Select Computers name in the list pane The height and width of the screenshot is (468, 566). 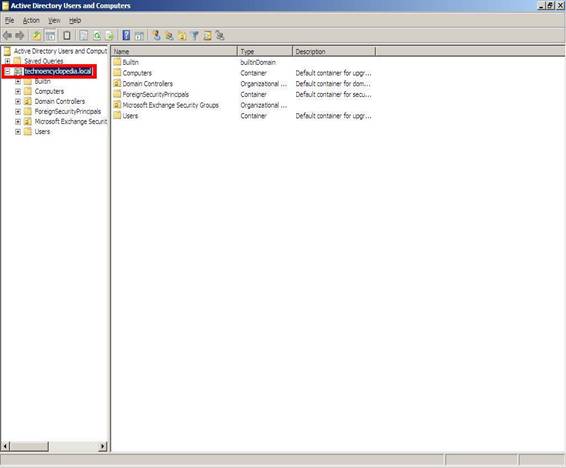(x=137, y=73)
